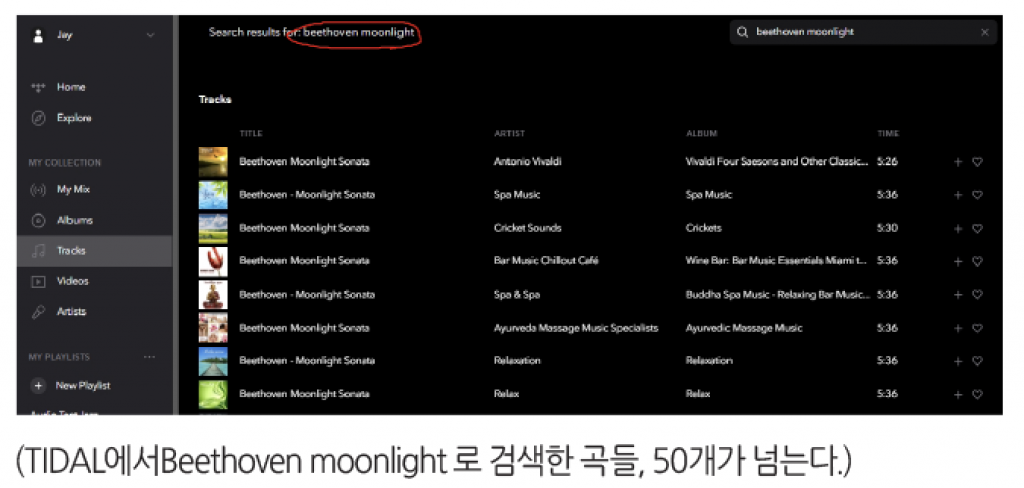The image size is (1024, 488).
Task: Open Albums in My Collection
Action: click(x=74, y=221)
